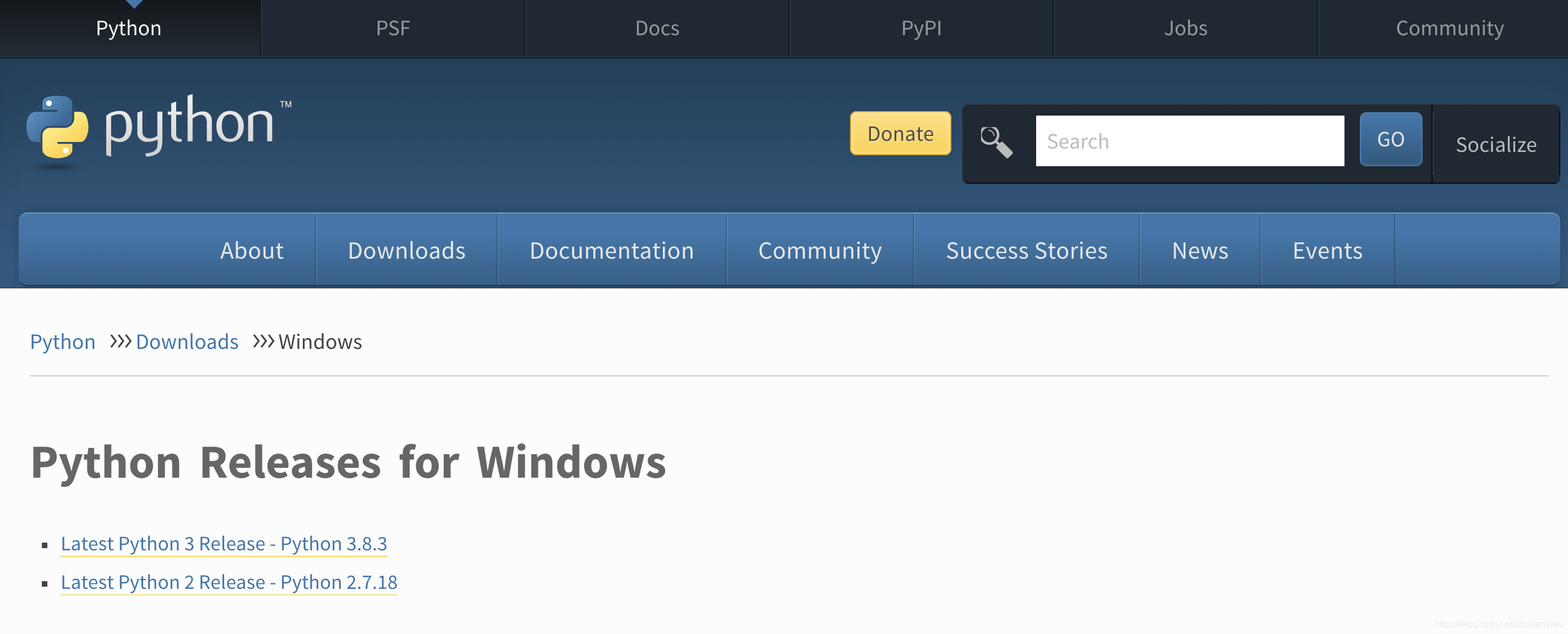Open the About navigation menu
Viewport: 1568px width, 634px height.
point(252,250)
